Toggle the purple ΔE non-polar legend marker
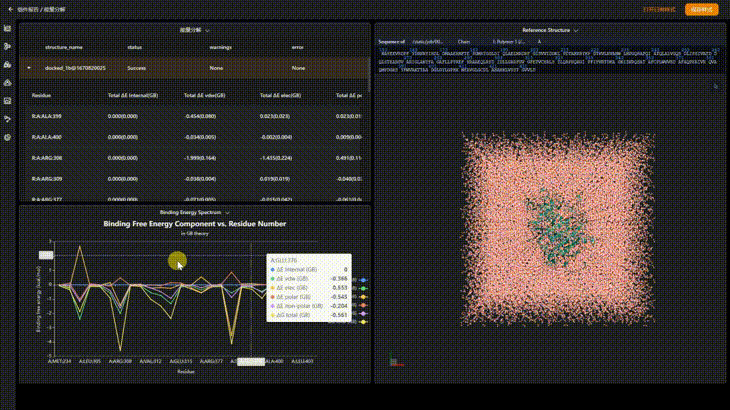 pos(364,314)
